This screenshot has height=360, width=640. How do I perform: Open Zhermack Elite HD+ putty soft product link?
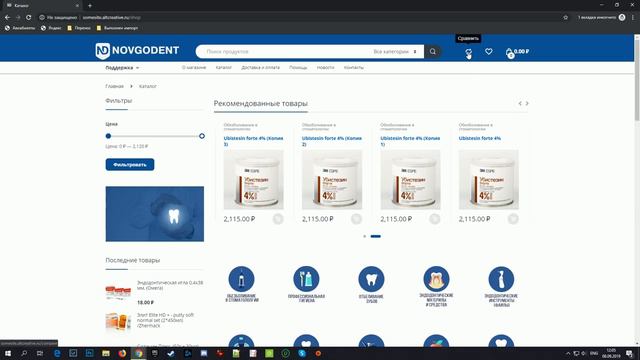(165, 320)
